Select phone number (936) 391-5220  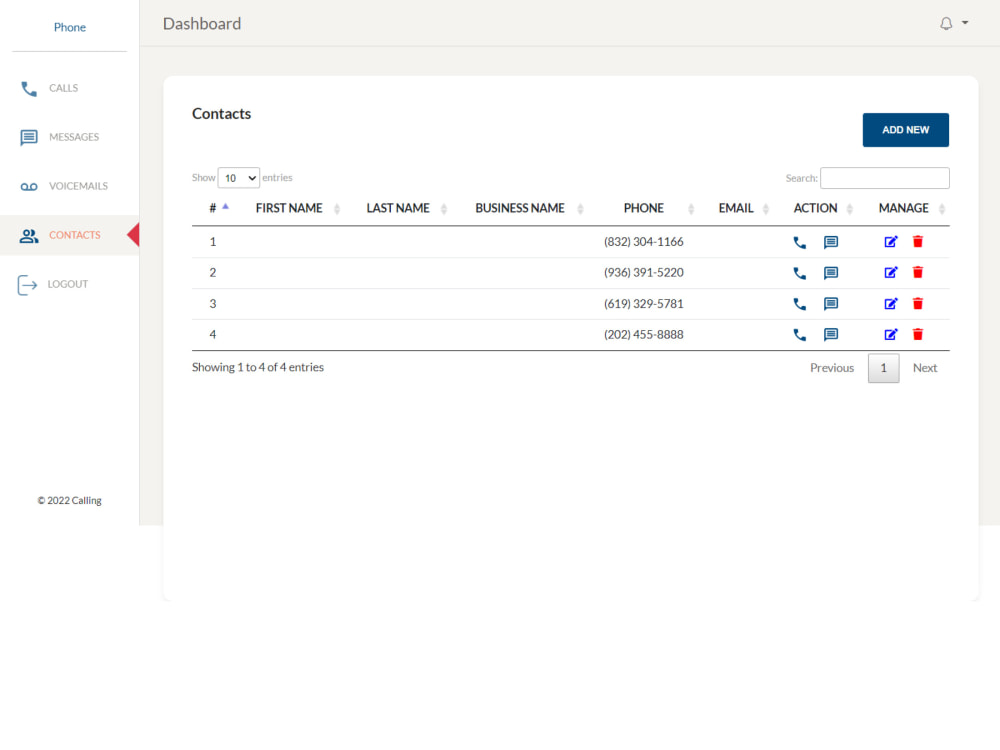(x=643, y=272)
